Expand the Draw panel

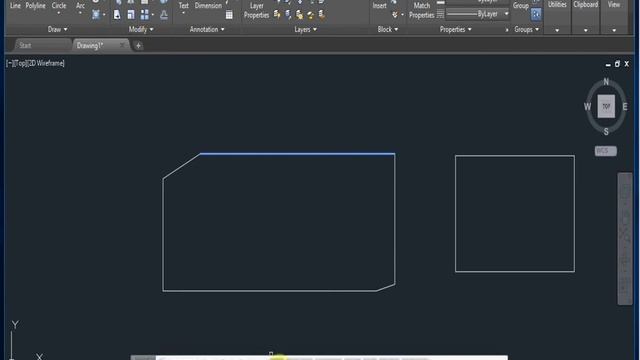58,29
